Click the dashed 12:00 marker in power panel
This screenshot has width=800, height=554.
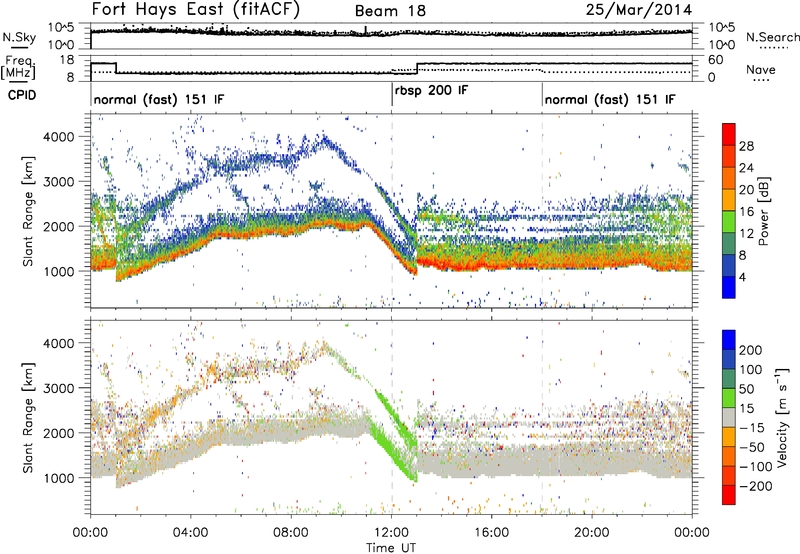coord(392,211)
